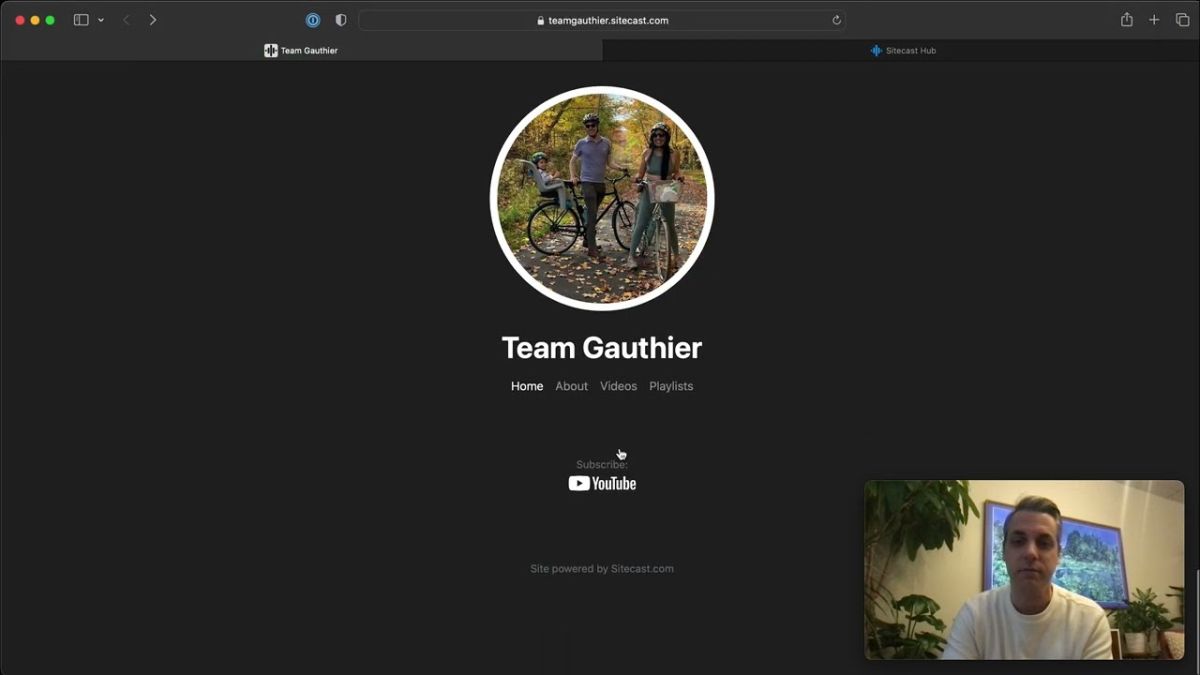
Task: Open the Videos page link
Action: pyautogui.click(x=618, y=386)
